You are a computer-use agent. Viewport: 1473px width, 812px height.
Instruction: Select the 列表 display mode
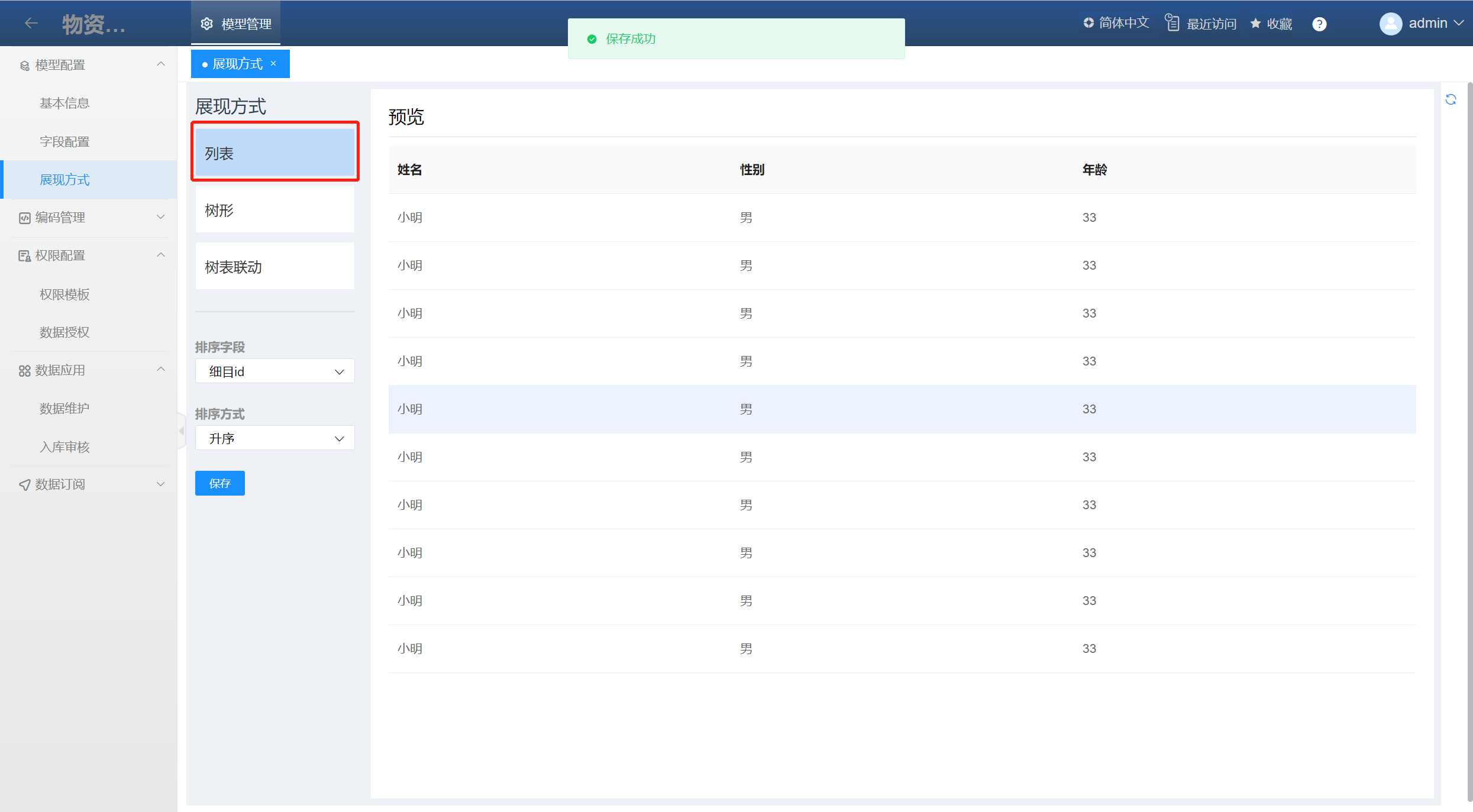click(275, 153)
